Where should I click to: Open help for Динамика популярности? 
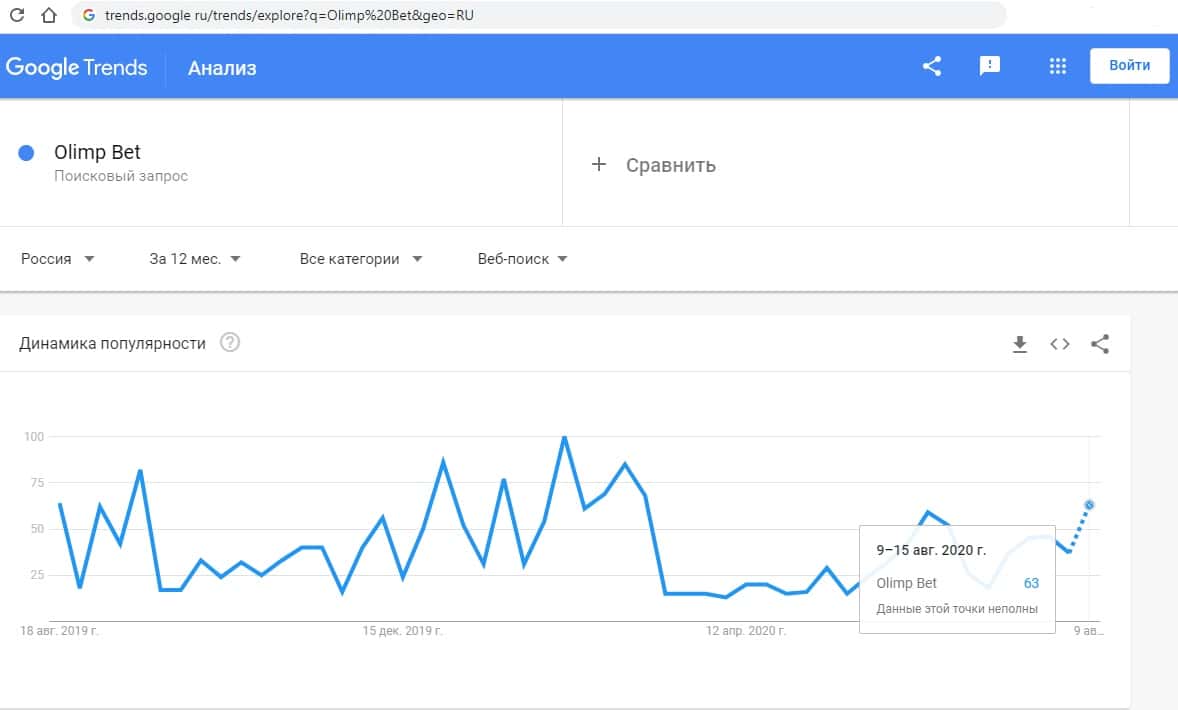(x=231, y=343)
